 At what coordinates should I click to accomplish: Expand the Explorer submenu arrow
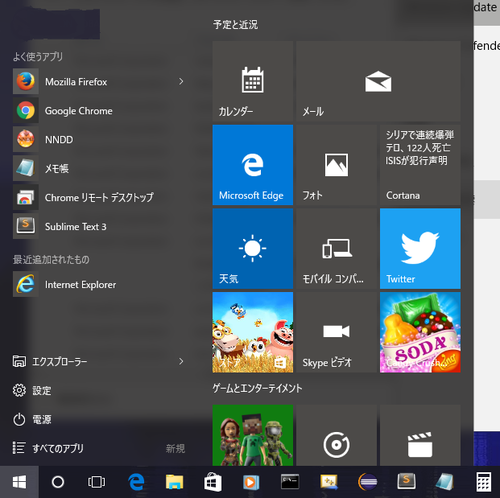point(181,361)
